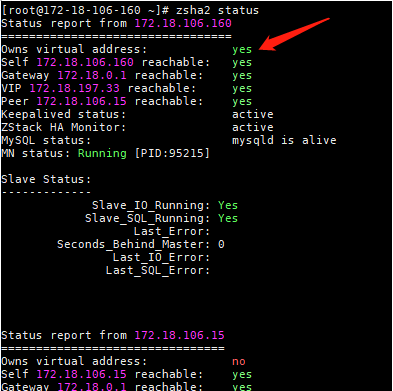Click 'Peer 172.18.106.15 reachable:' line
393x391 pixels.
point(102,101)
